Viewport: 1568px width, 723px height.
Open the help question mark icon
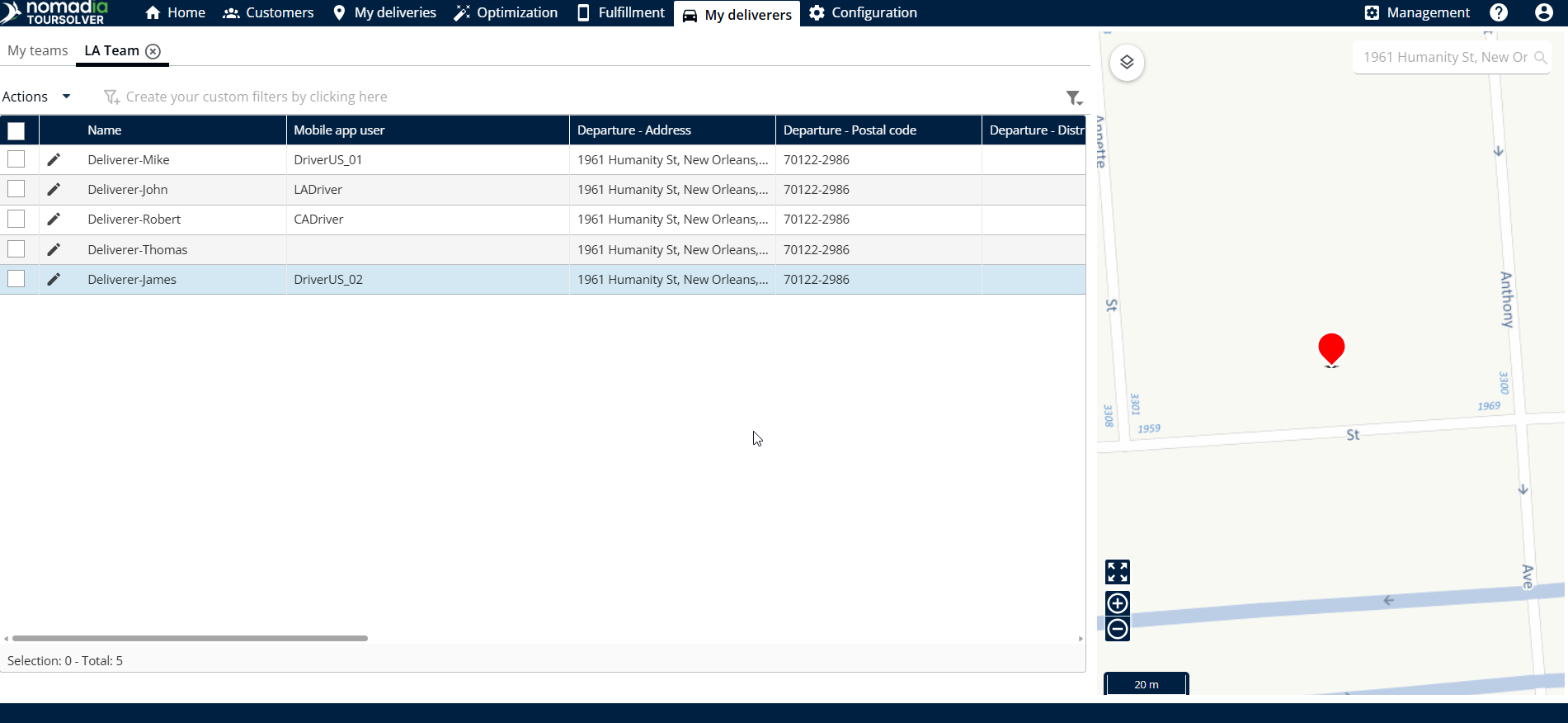pos(1499,13)
